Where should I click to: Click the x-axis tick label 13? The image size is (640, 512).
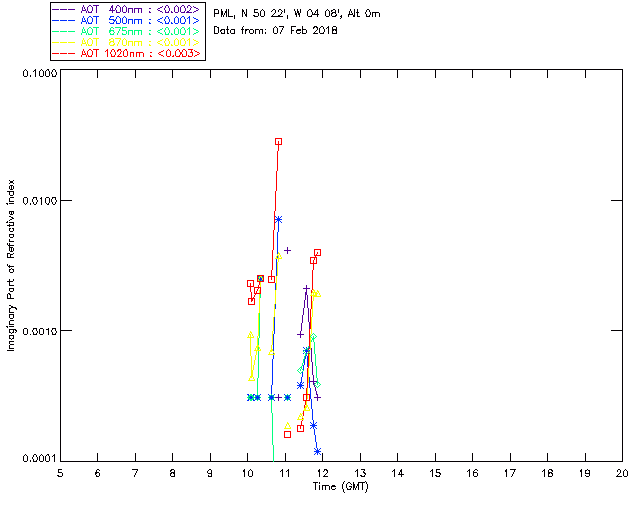tap(360, 473)
